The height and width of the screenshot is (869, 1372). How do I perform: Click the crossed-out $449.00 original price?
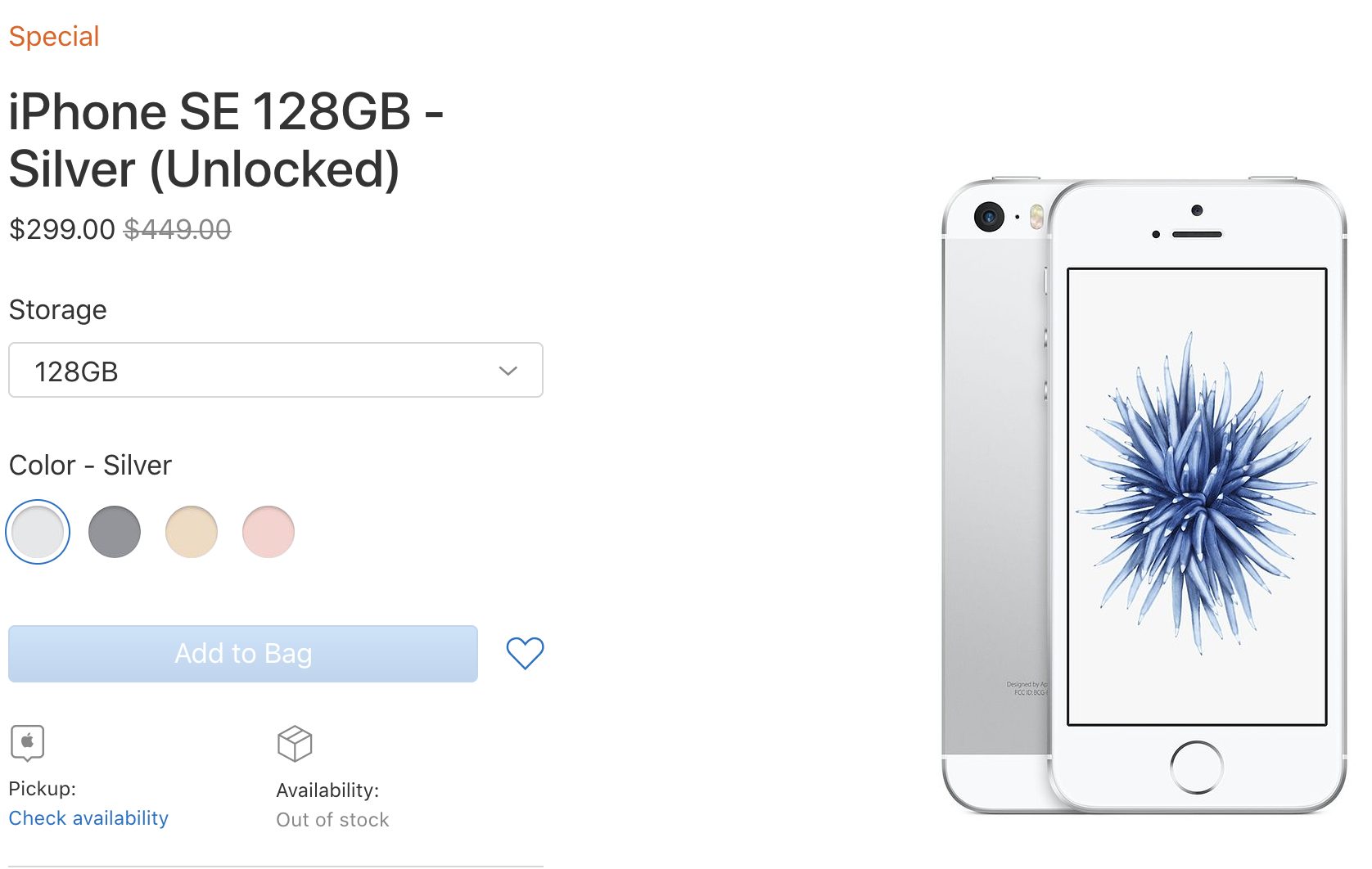click(177, 229)
